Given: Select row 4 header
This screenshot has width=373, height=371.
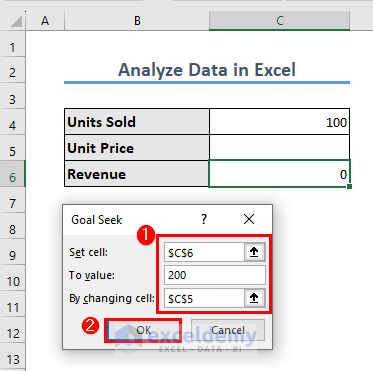Looking at the screenshot, I should point(12,125).
